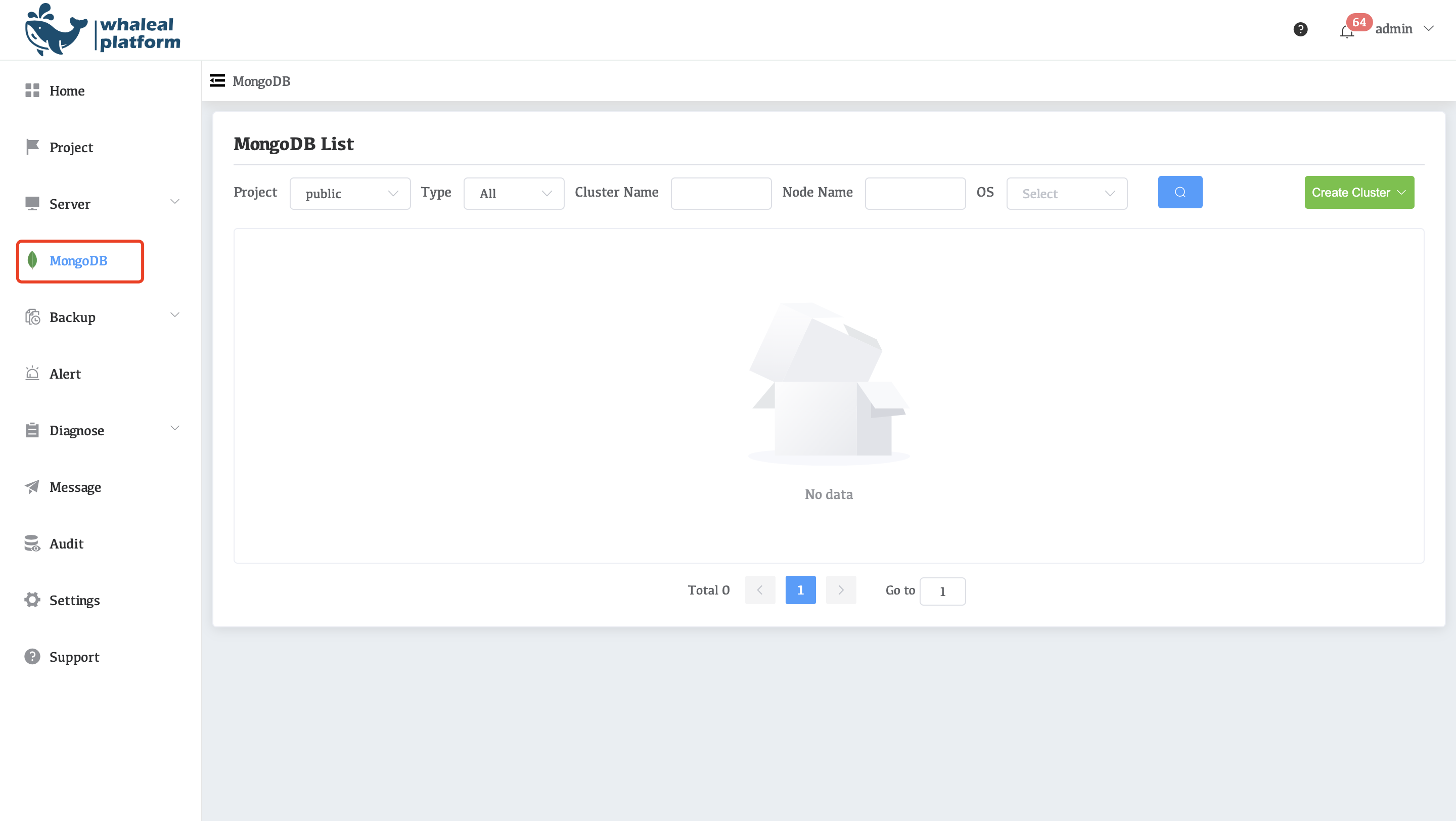The height and width of the screenshot is (821, 1456).
Task: Open the Audit log via sidebar icon
Action: (x=32, y=543)
